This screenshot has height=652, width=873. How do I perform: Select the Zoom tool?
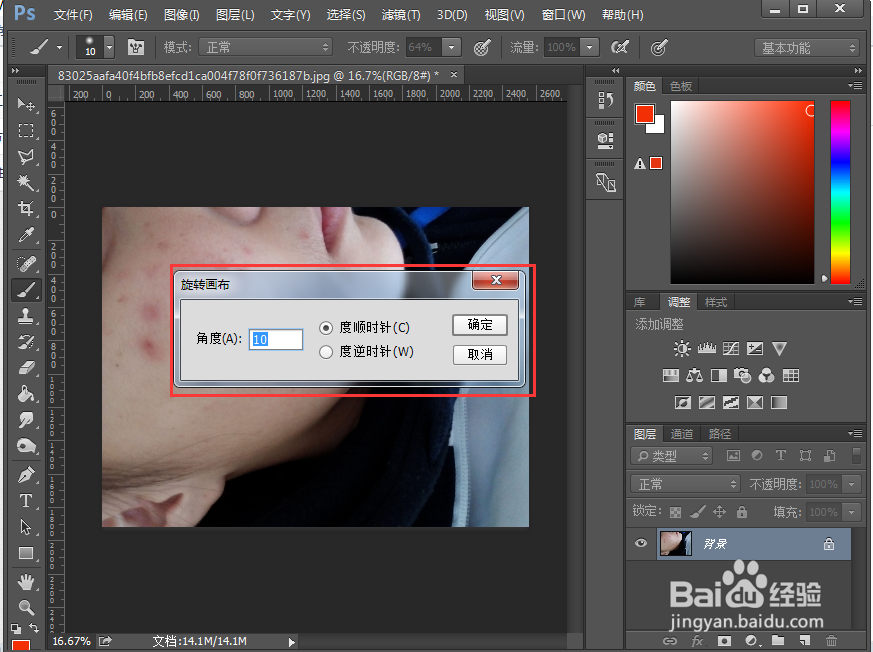pyautogui.click(x=26, y=607)
